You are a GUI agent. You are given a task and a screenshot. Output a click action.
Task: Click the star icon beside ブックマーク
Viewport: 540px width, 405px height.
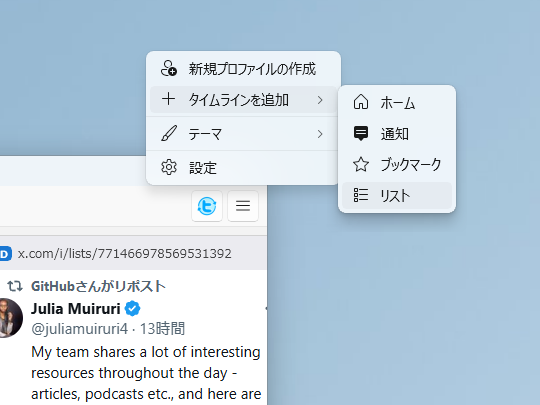click(x=361, y=164)
